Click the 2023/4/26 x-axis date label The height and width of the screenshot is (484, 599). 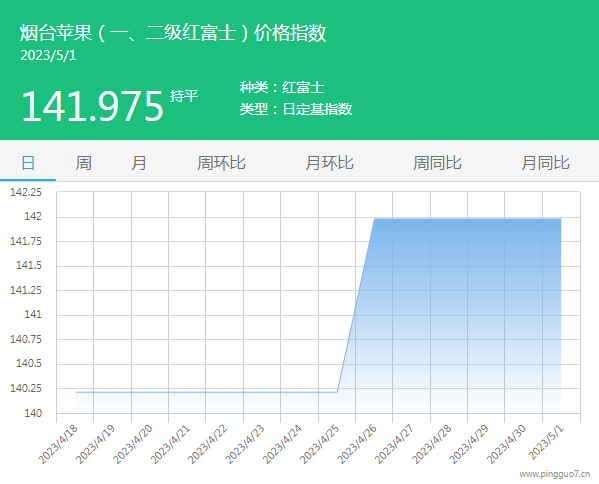click(x=357, y=444)
